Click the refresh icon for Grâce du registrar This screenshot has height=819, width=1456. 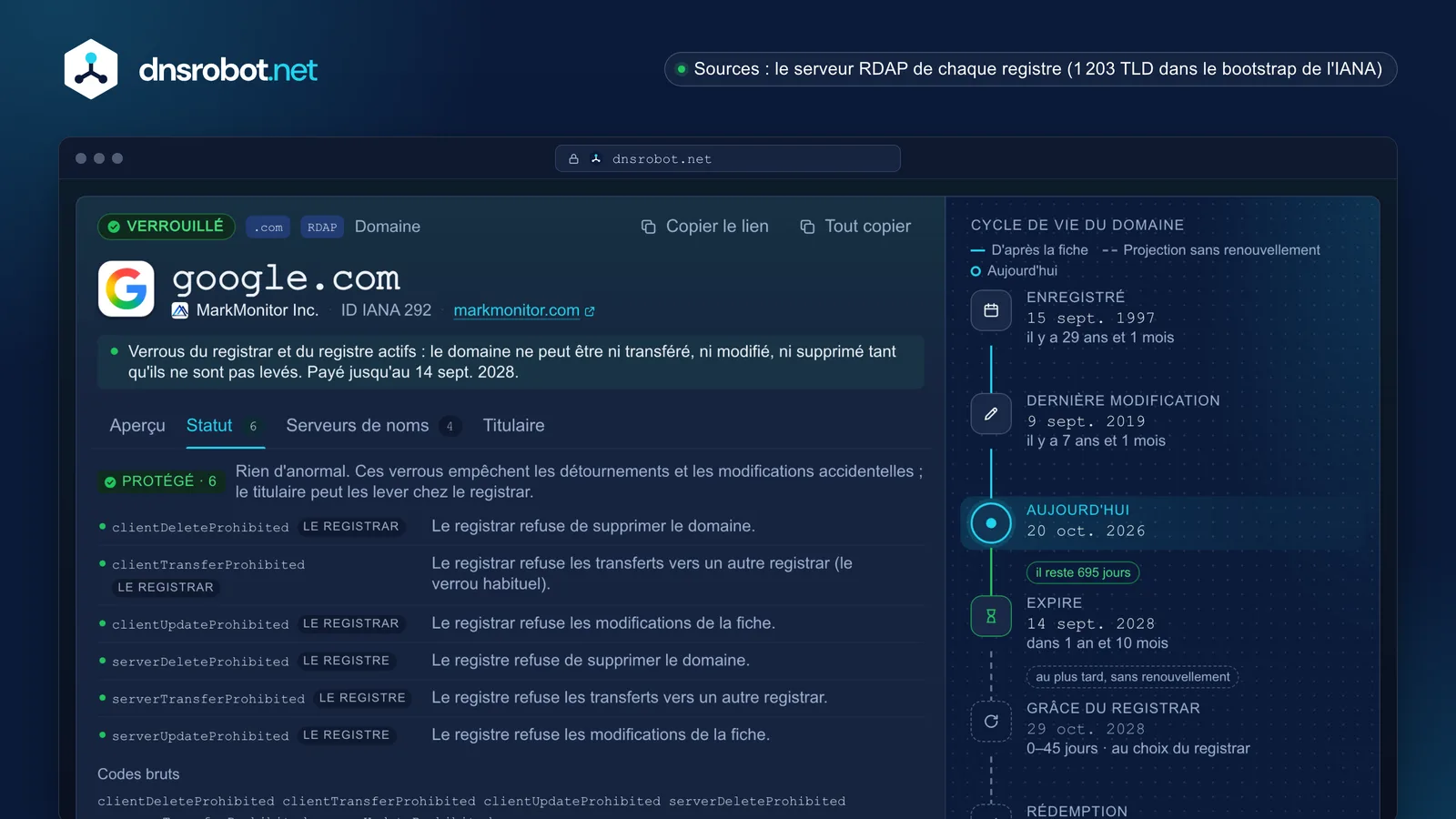click(991, 722)
